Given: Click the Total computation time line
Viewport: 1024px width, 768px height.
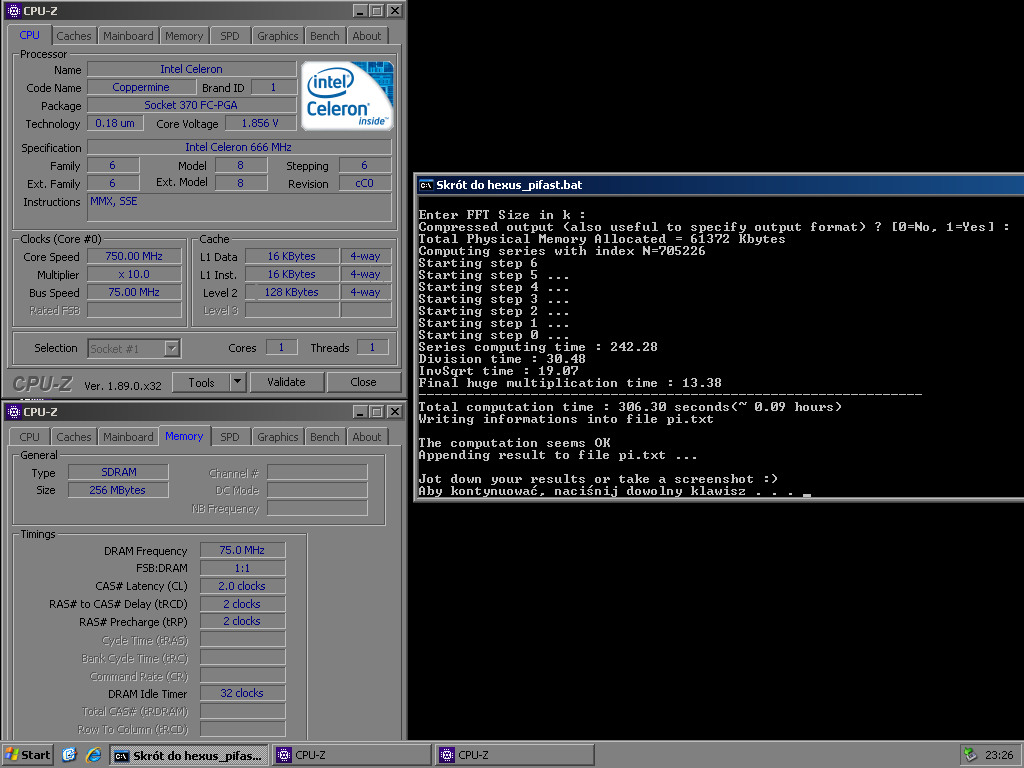Looking at the screenshot, I should 630,407.
